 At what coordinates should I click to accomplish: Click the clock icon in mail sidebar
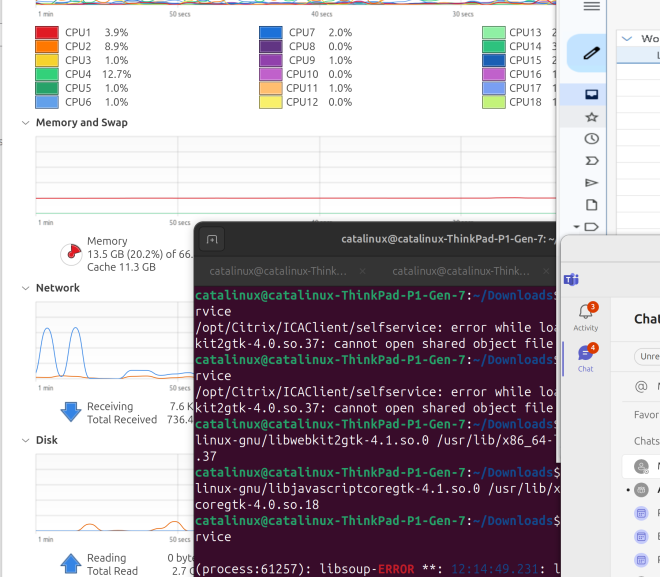(x=591, y=139)
